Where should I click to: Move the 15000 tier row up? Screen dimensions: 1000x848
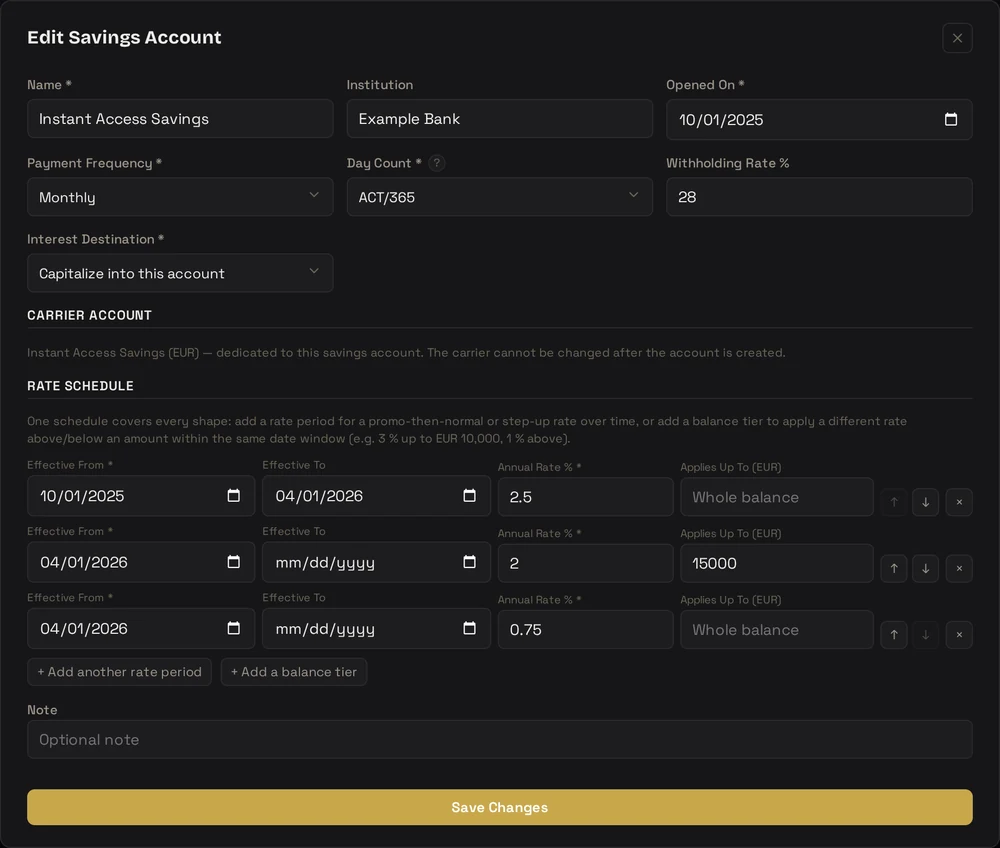(893, 569)
